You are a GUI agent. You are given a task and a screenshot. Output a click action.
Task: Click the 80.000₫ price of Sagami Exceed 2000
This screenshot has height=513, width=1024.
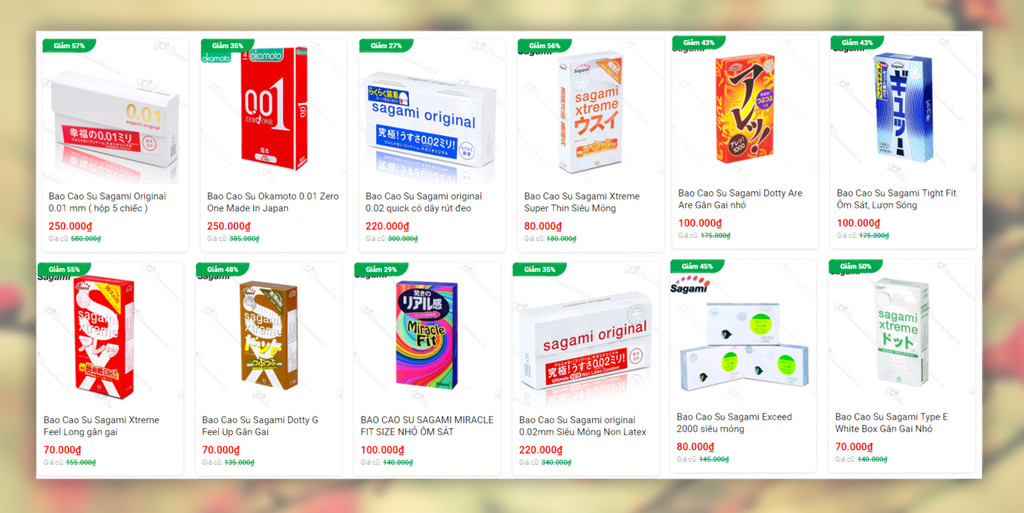coord(696,447)
